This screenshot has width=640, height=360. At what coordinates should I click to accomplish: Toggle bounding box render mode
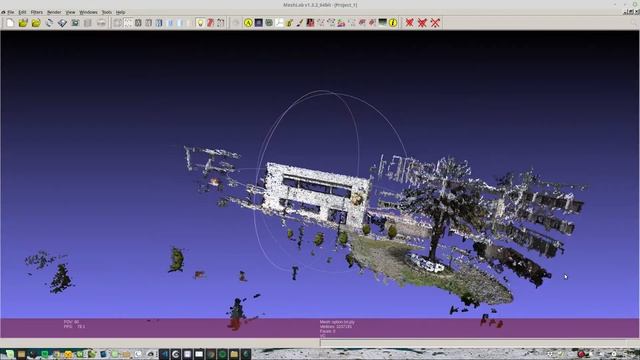tap(118, 23)
